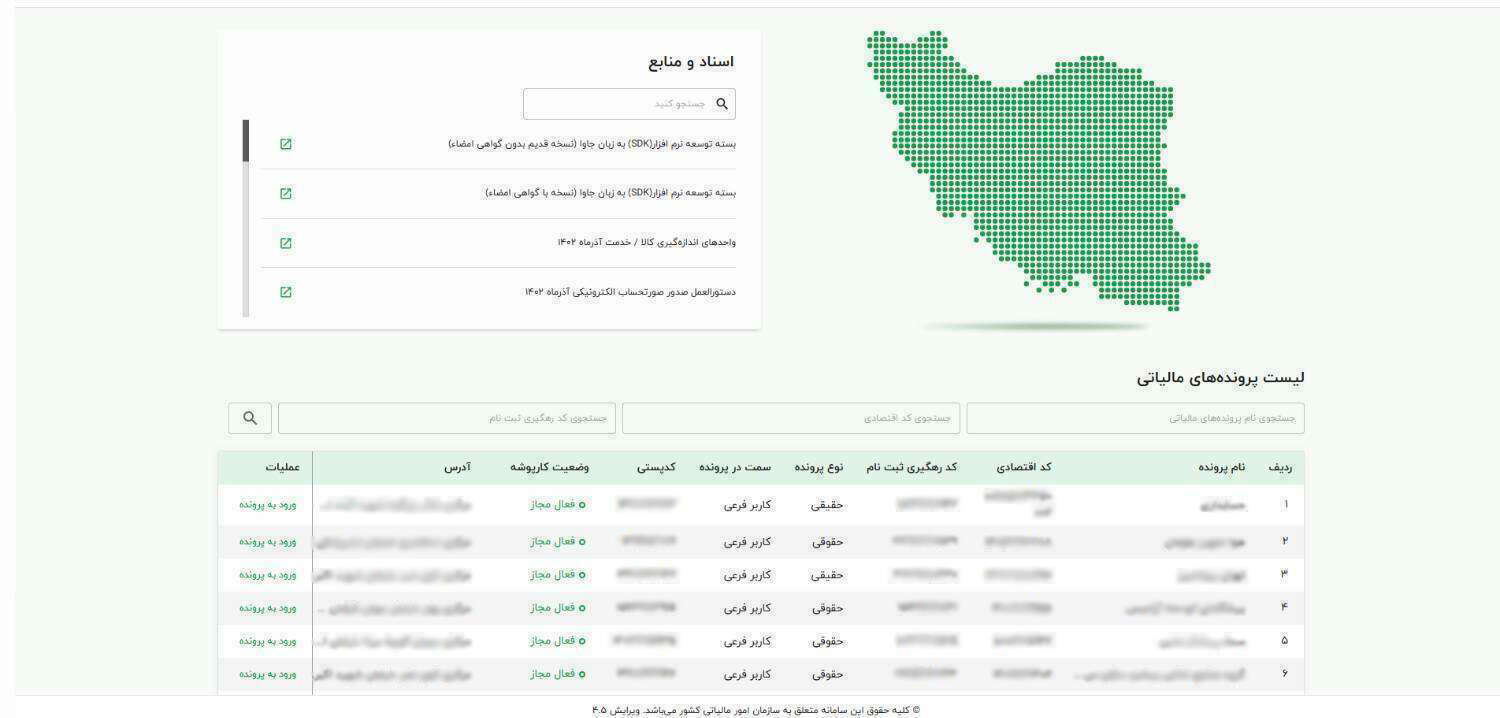Click file type حقیقی in row 1
1500x718 pixels.
pos(827,505)
